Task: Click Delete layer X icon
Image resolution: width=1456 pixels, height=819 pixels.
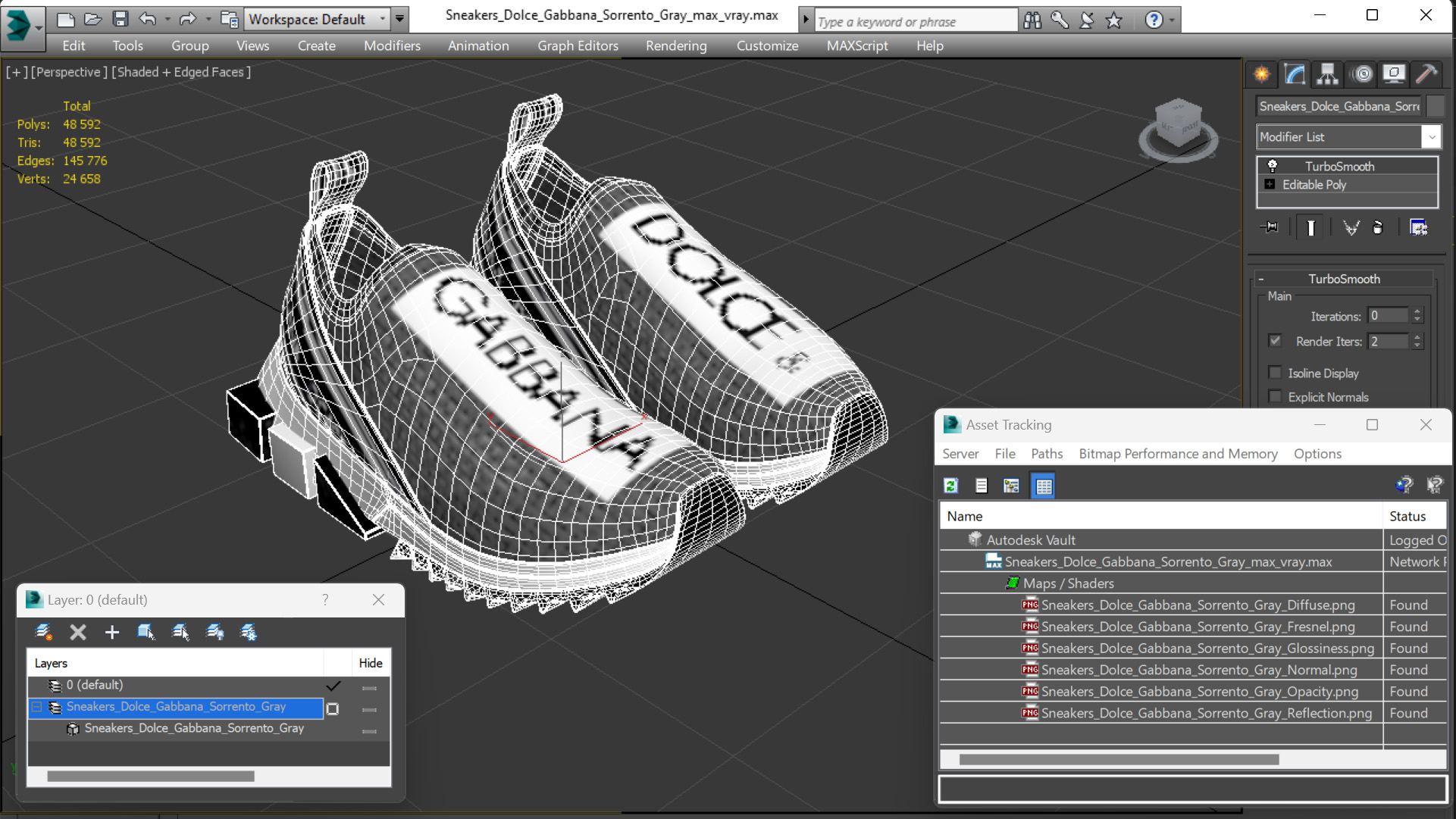Action: click(77, 632)
